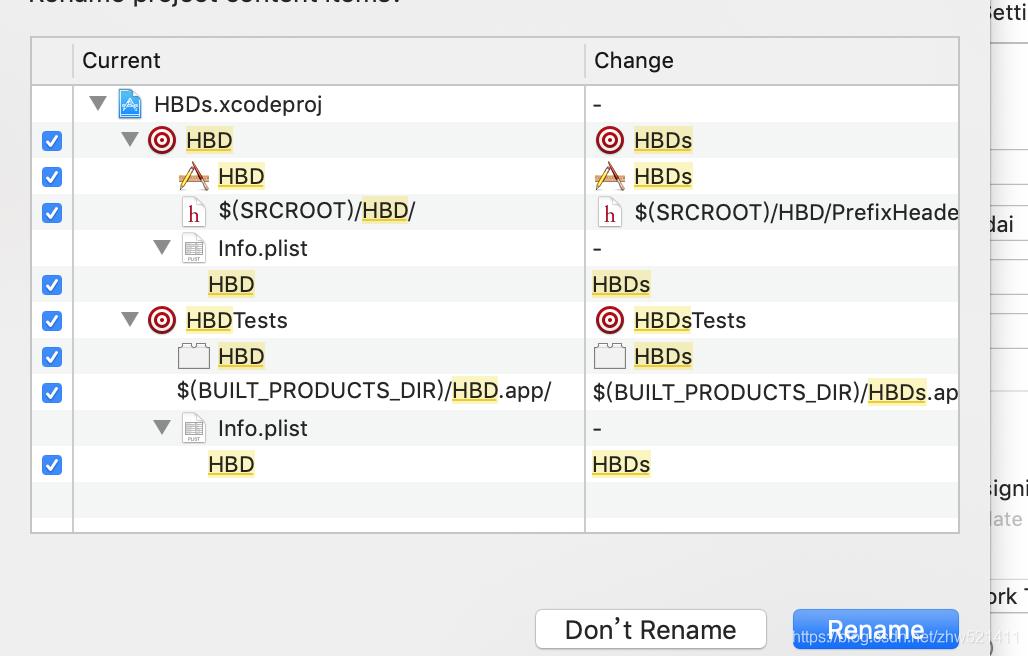Click the first Info.plist file icon
Image resolution: width=1028 pixels, height=656 pixels.
click(194, 248)
